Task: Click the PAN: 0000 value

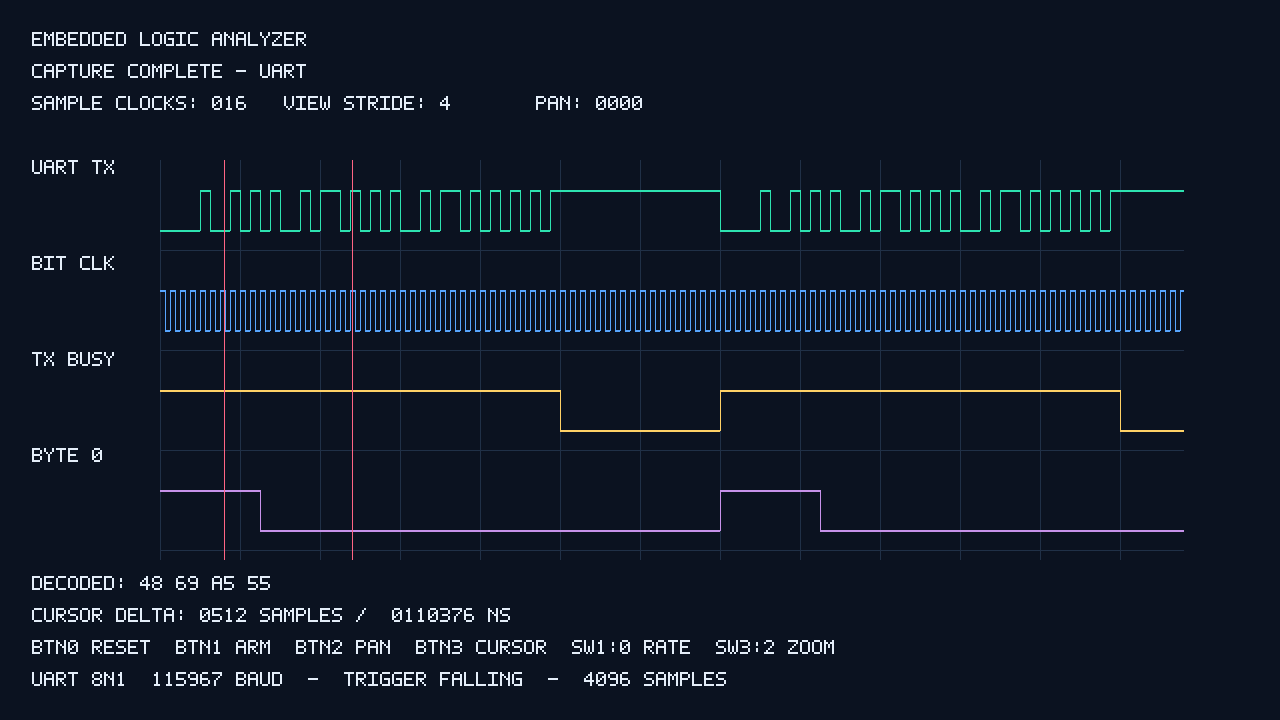Action: coord(589,104)
